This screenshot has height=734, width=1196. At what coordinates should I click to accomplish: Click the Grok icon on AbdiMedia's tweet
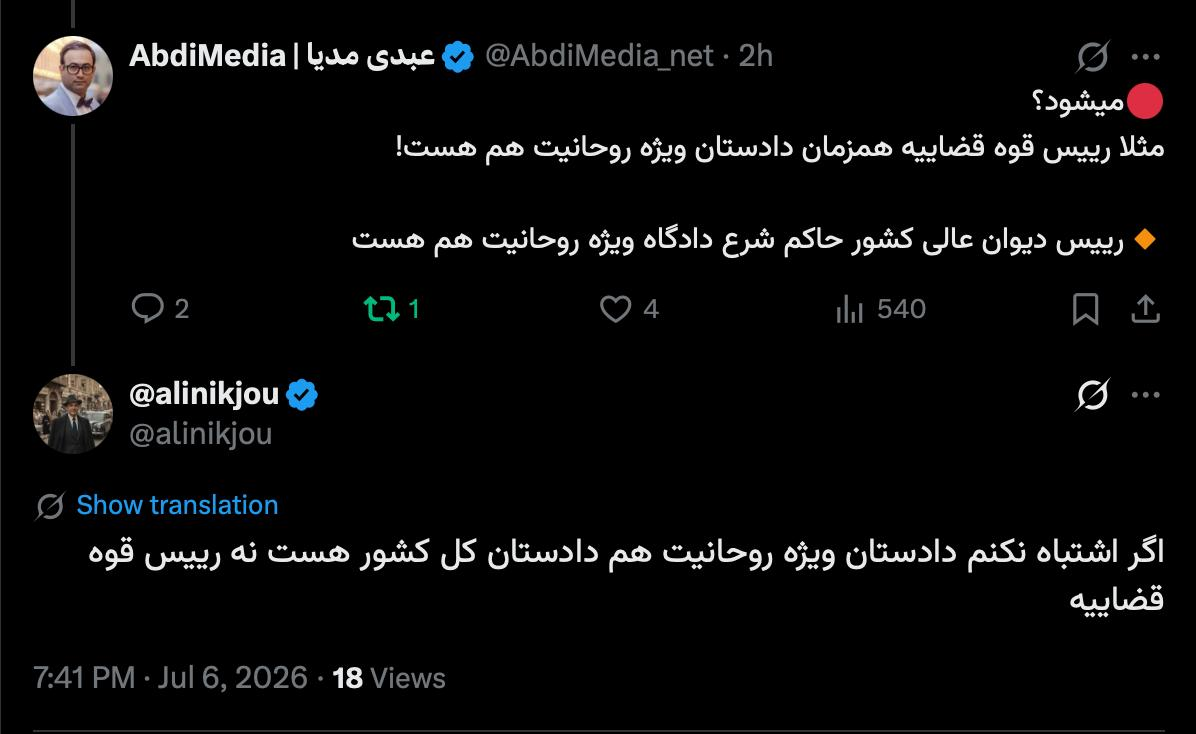click(1092, 56)
